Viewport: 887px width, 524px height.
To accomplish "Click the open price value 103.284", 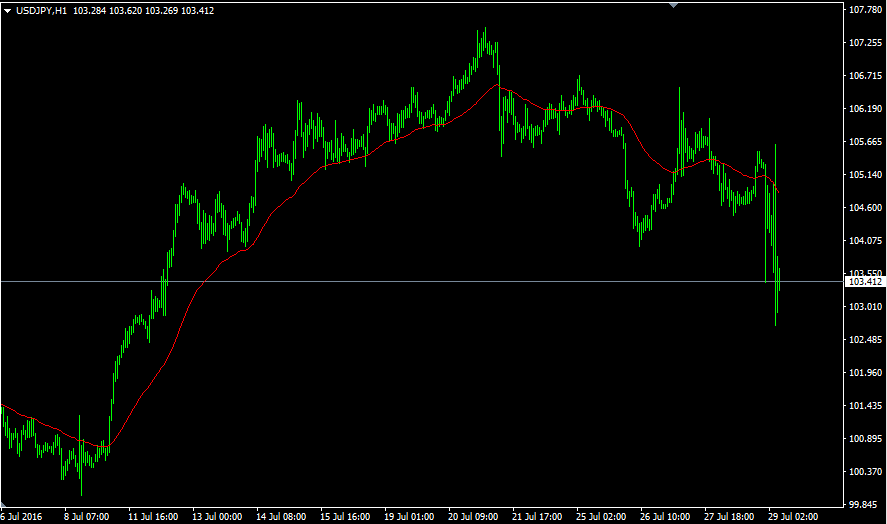I will point(89,11).
